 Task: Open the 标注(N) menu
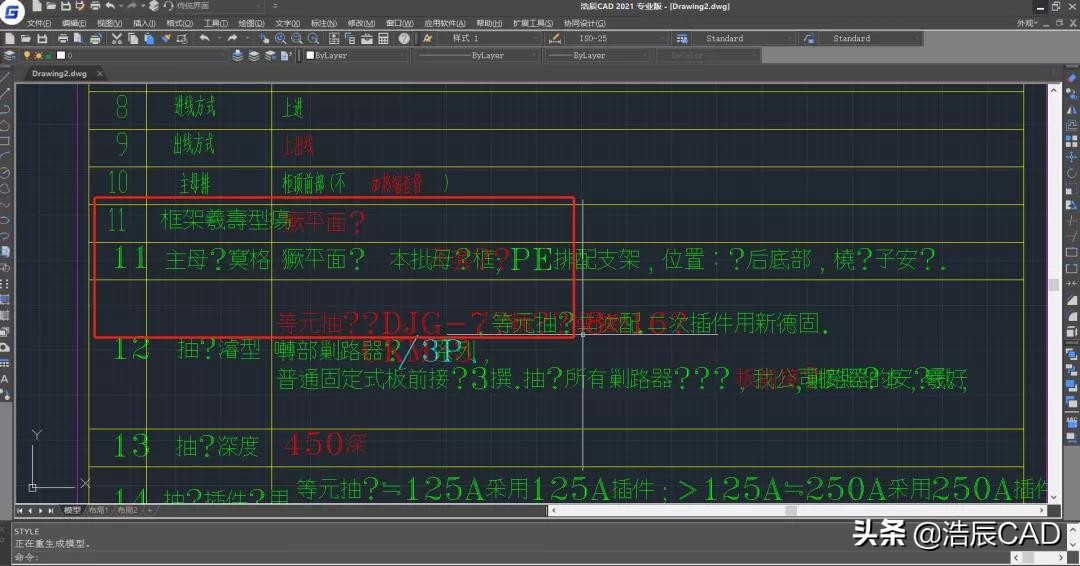coord(323,23)
